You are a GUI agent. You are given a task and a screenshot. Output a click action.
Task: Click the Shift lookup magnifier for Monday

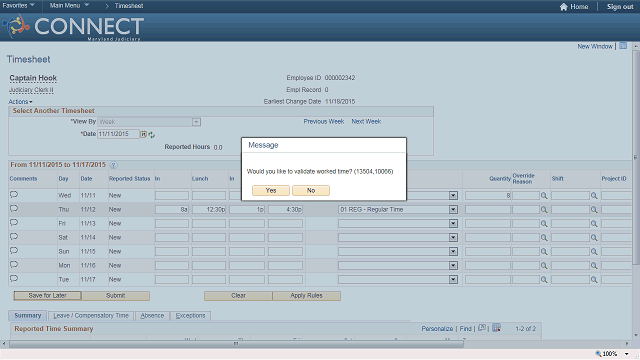click(594, 266)
